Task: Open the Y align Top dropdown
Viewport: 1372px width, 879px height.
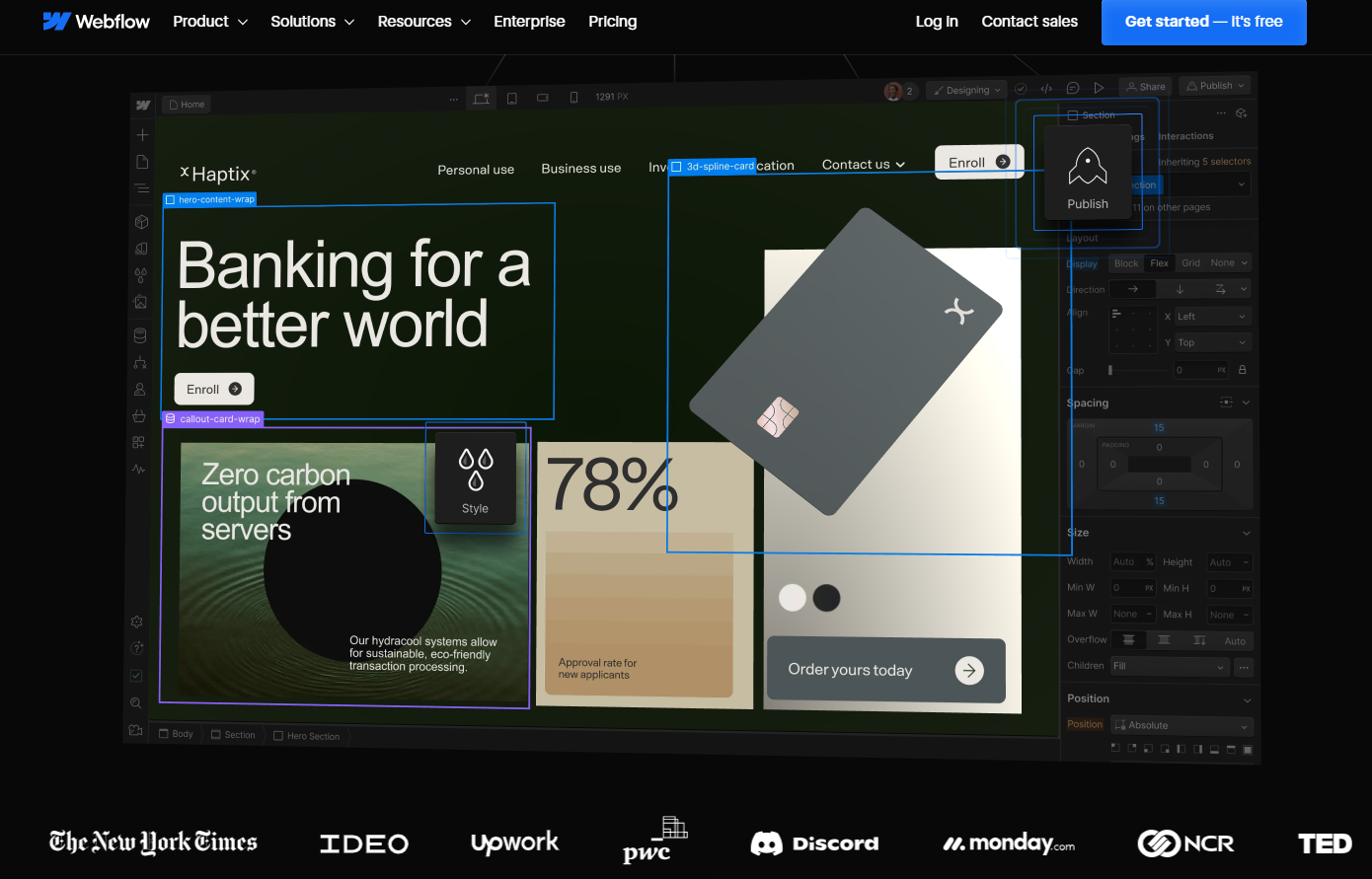Action: pos(1212,342)
